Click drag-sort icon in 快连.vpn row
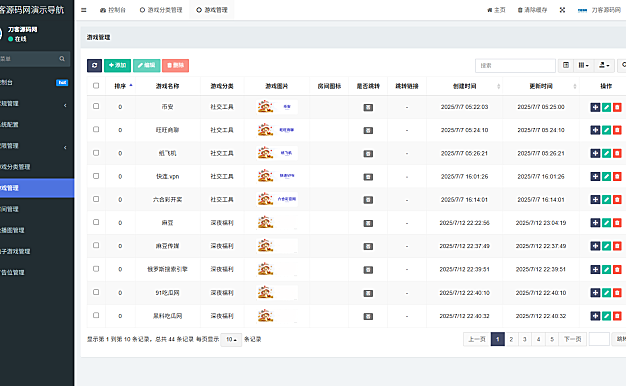Screen dimensions: 626x386 [x=595, y=176]
